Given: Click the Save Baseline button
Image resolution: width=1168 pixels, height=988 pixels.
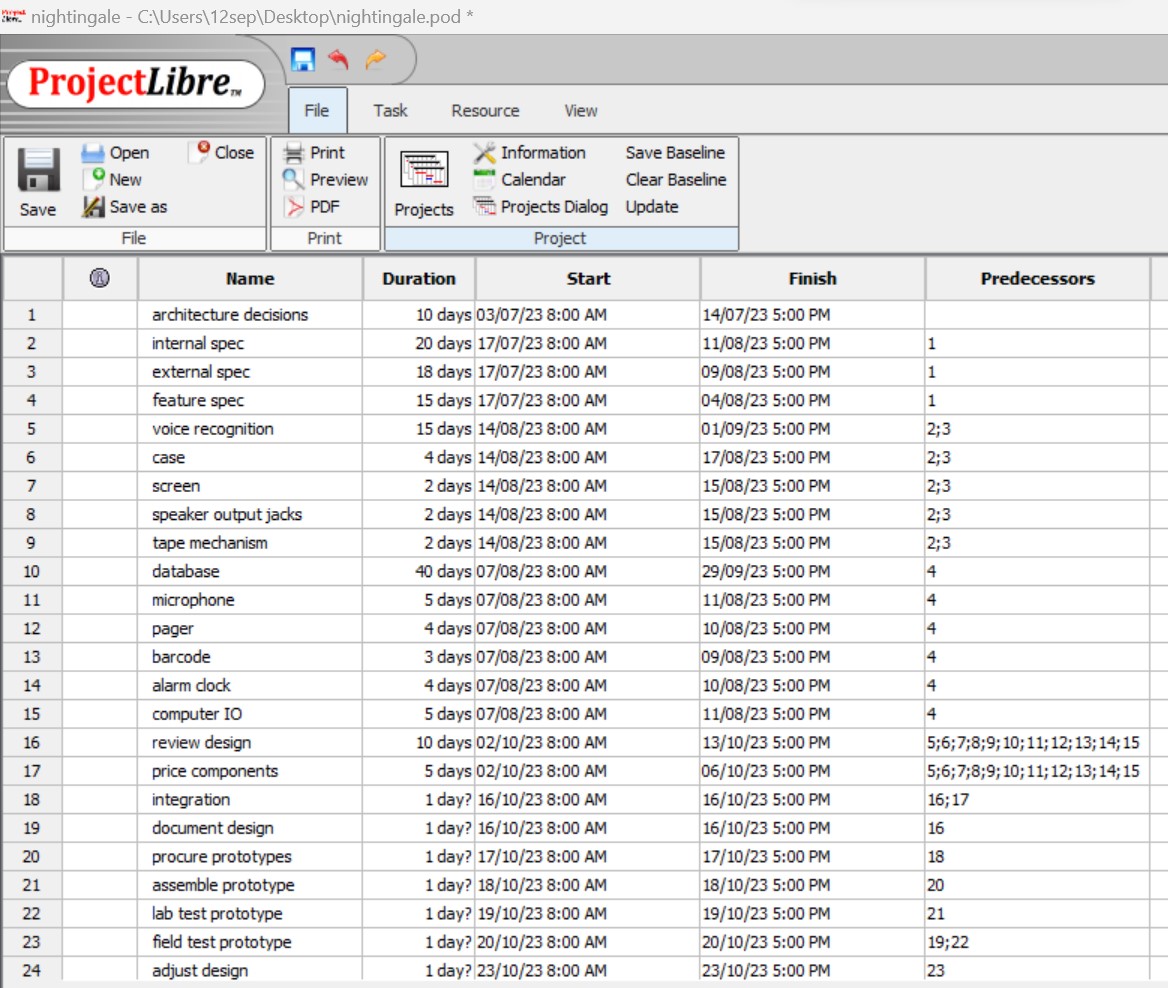Looking at the screenshot, I should click(x=675, y=153).
